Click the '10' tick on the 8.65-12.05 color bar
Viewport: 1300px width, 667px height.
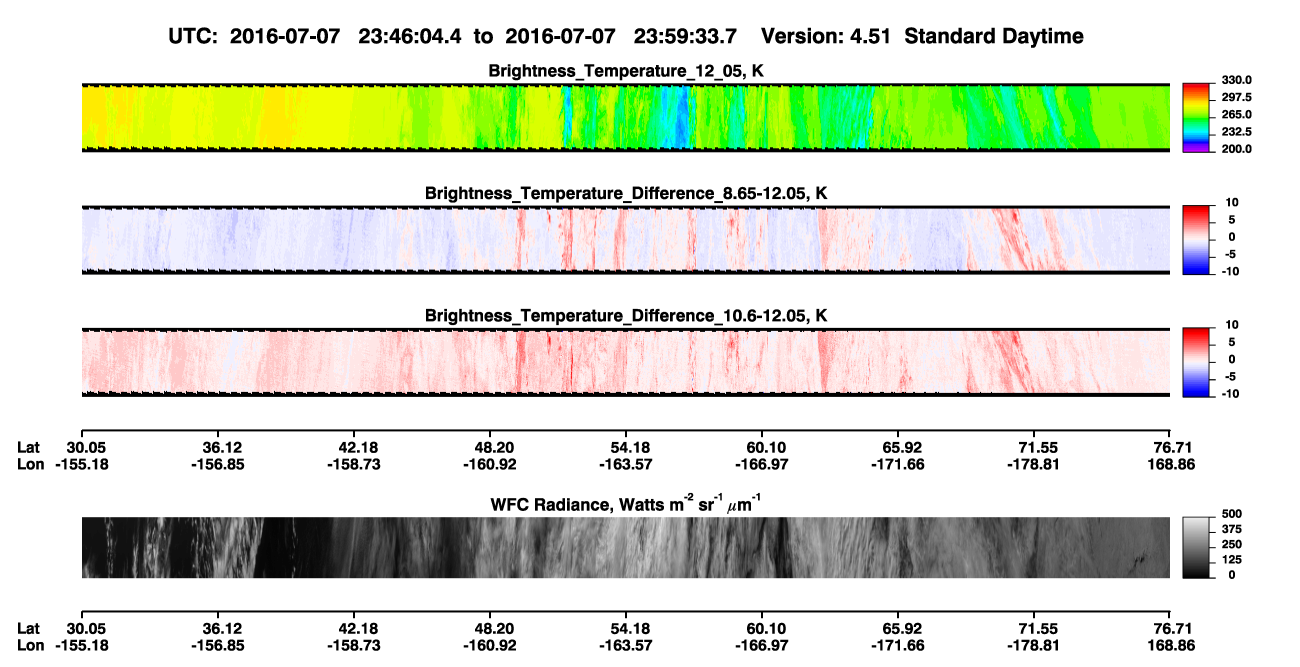click(1232, 202)
